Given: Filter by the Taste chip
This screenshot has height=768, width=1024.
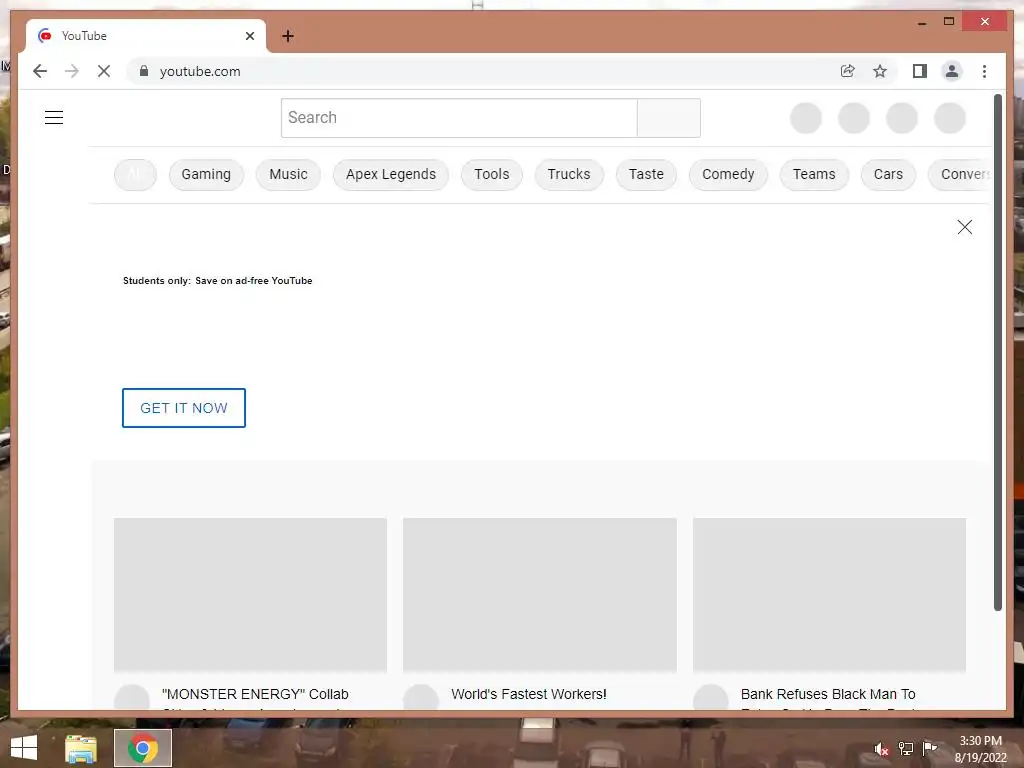Looking at the screenshot, I should click(x=646, y=174).
